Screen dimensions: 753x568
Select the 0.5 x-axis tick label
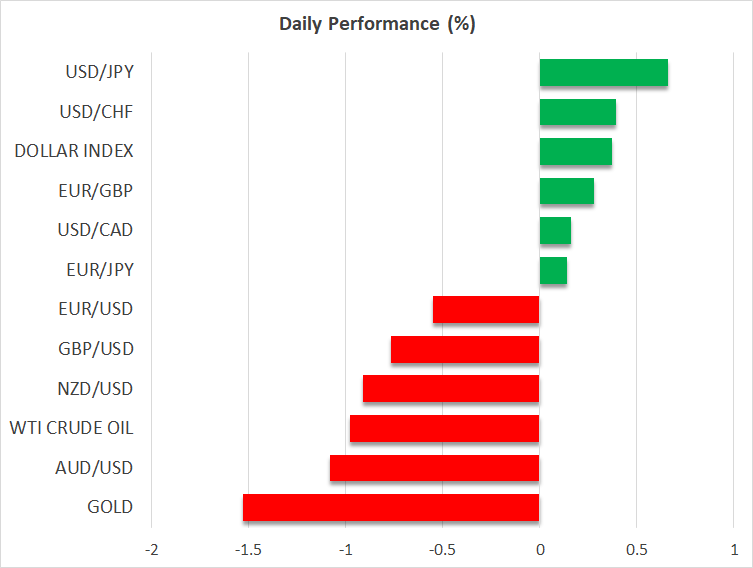(x=636, y=549)
